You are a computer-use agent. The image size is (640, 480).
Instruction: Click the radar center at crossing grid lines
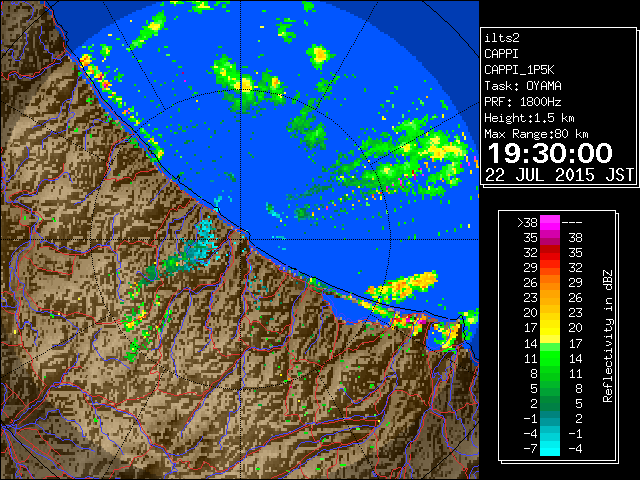241,239
